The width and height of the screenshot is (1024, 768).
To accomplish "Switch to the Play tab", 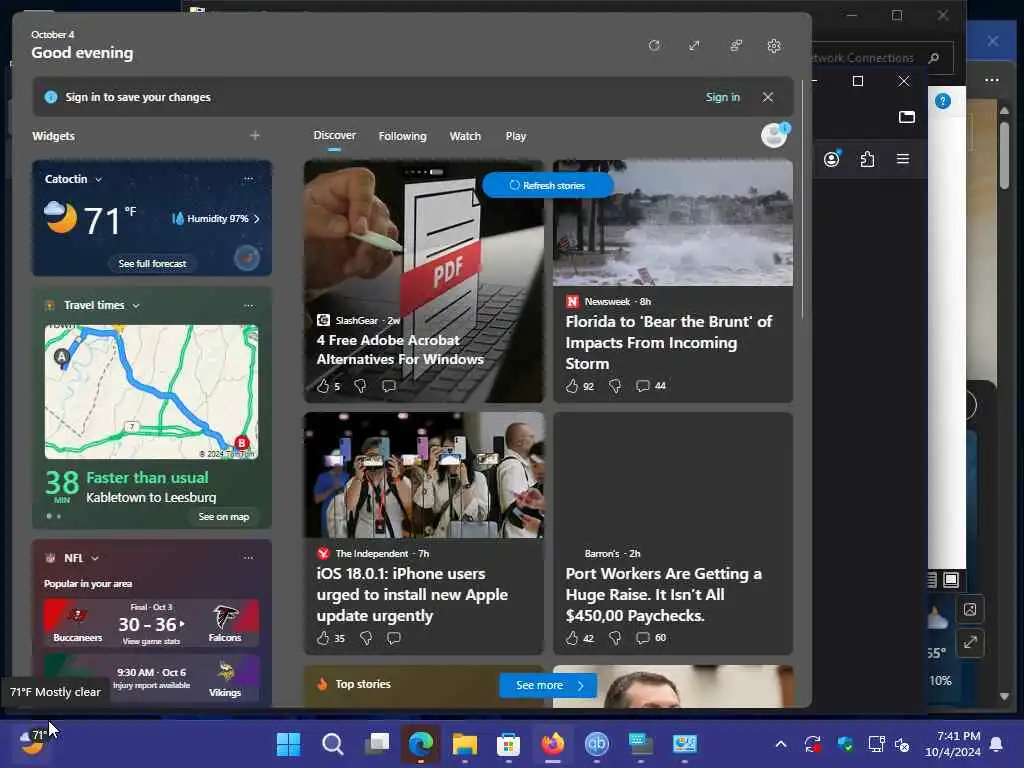I will 515,136.
